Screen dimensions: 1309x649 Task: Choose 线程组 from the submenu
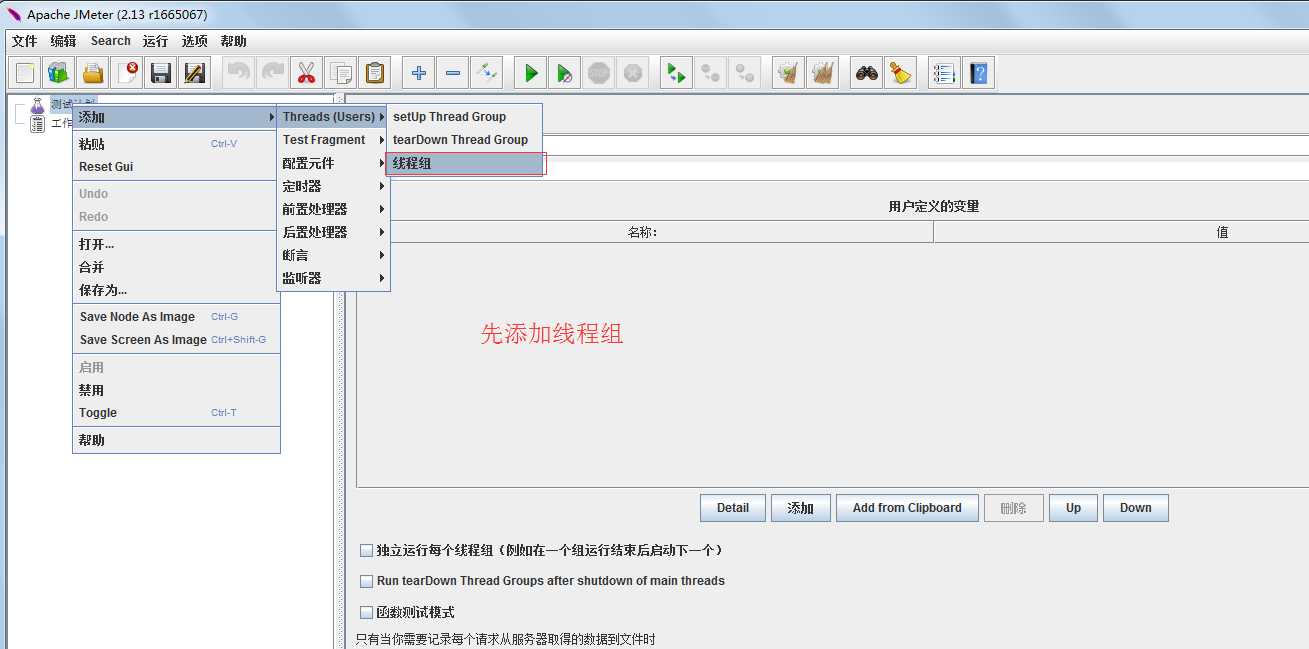click(465, 163)
